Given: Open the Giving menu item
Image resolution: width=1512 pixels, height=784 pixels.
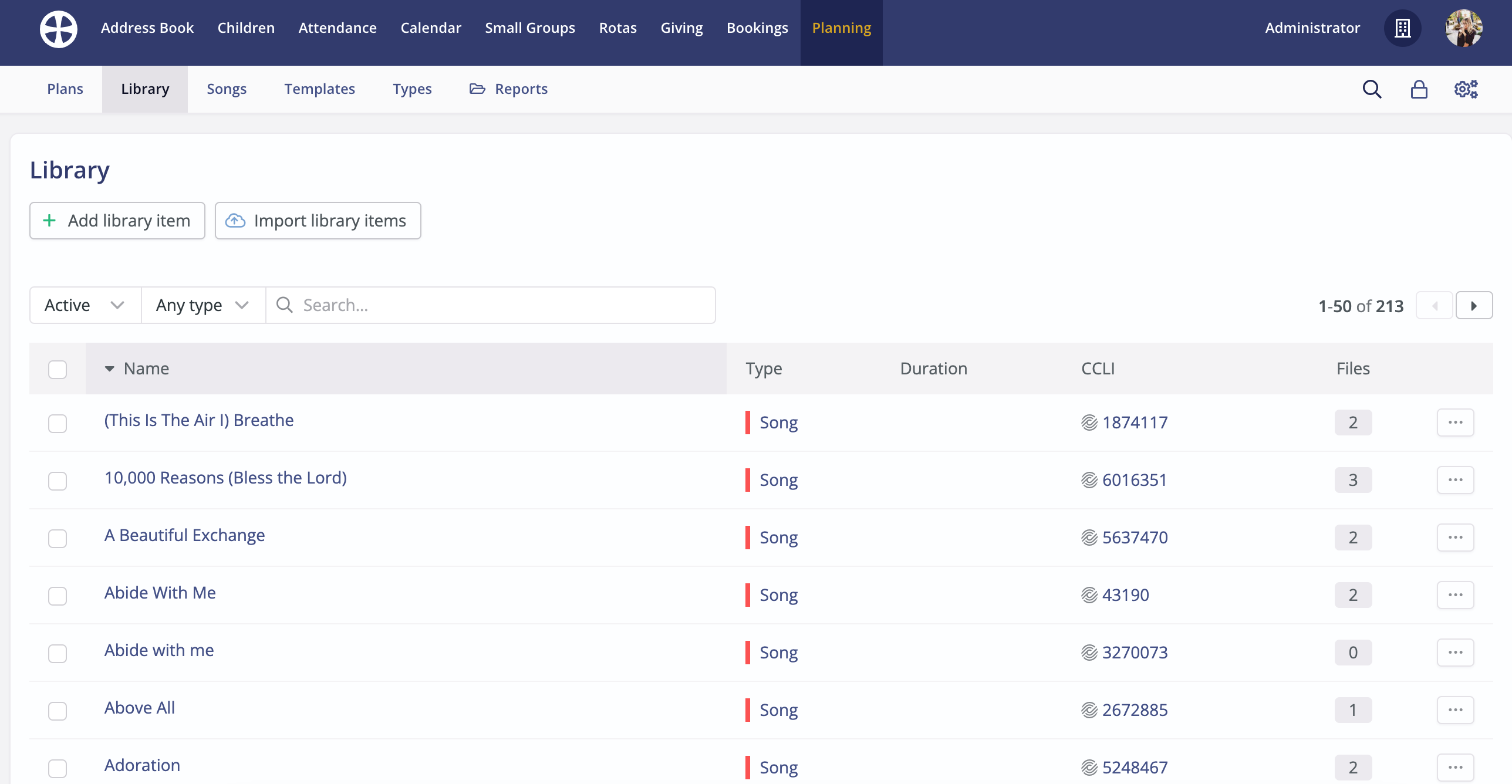Looking at the screenshot, I should click(681, 28).
